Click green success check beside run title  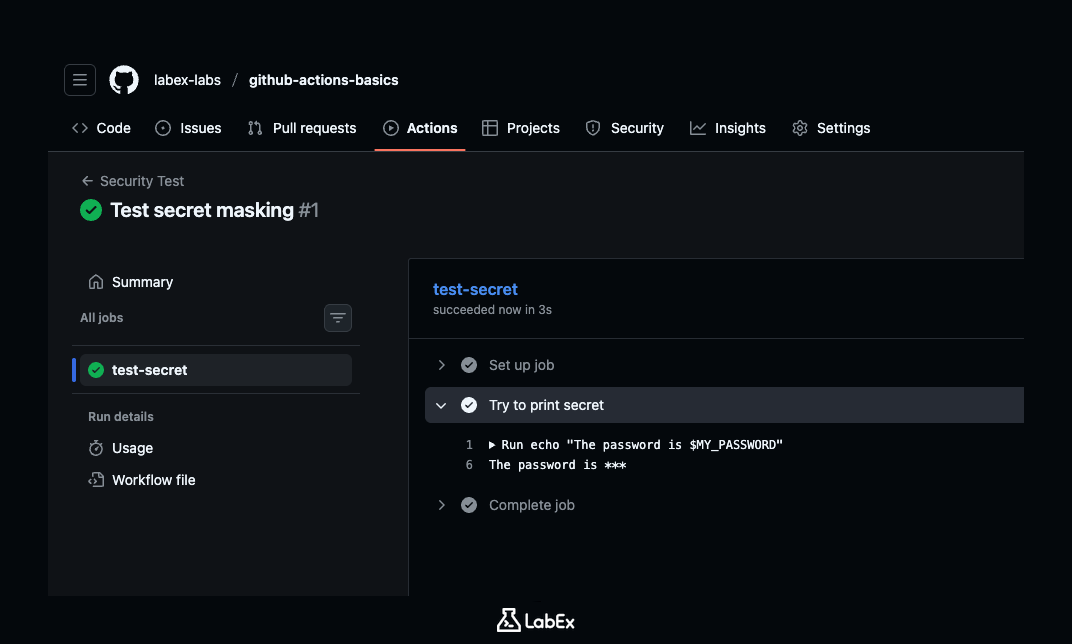(x=91, y=210)
